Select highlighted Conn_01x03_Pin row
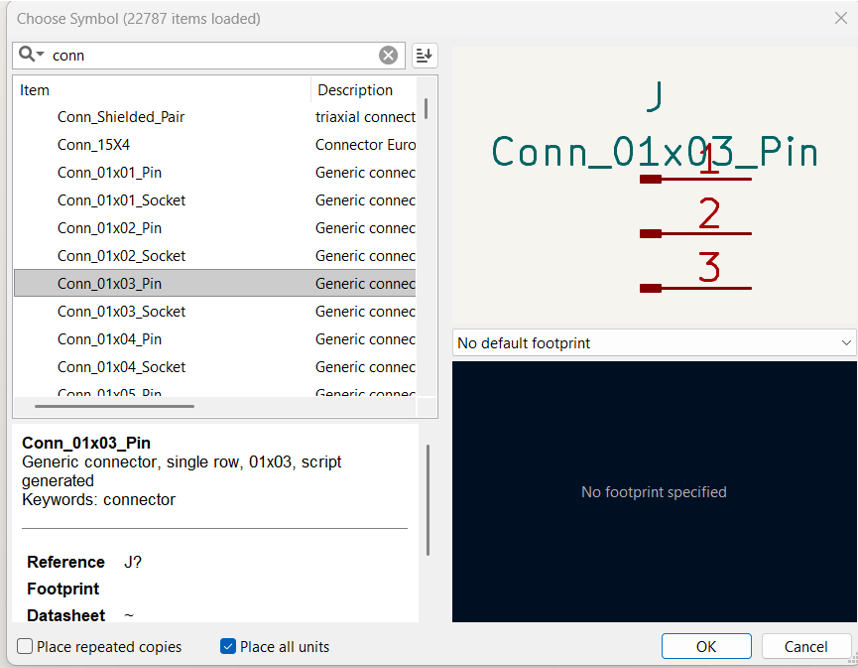Image resolution: width=858 pixels, height=668 pixels. coord(214,283)
